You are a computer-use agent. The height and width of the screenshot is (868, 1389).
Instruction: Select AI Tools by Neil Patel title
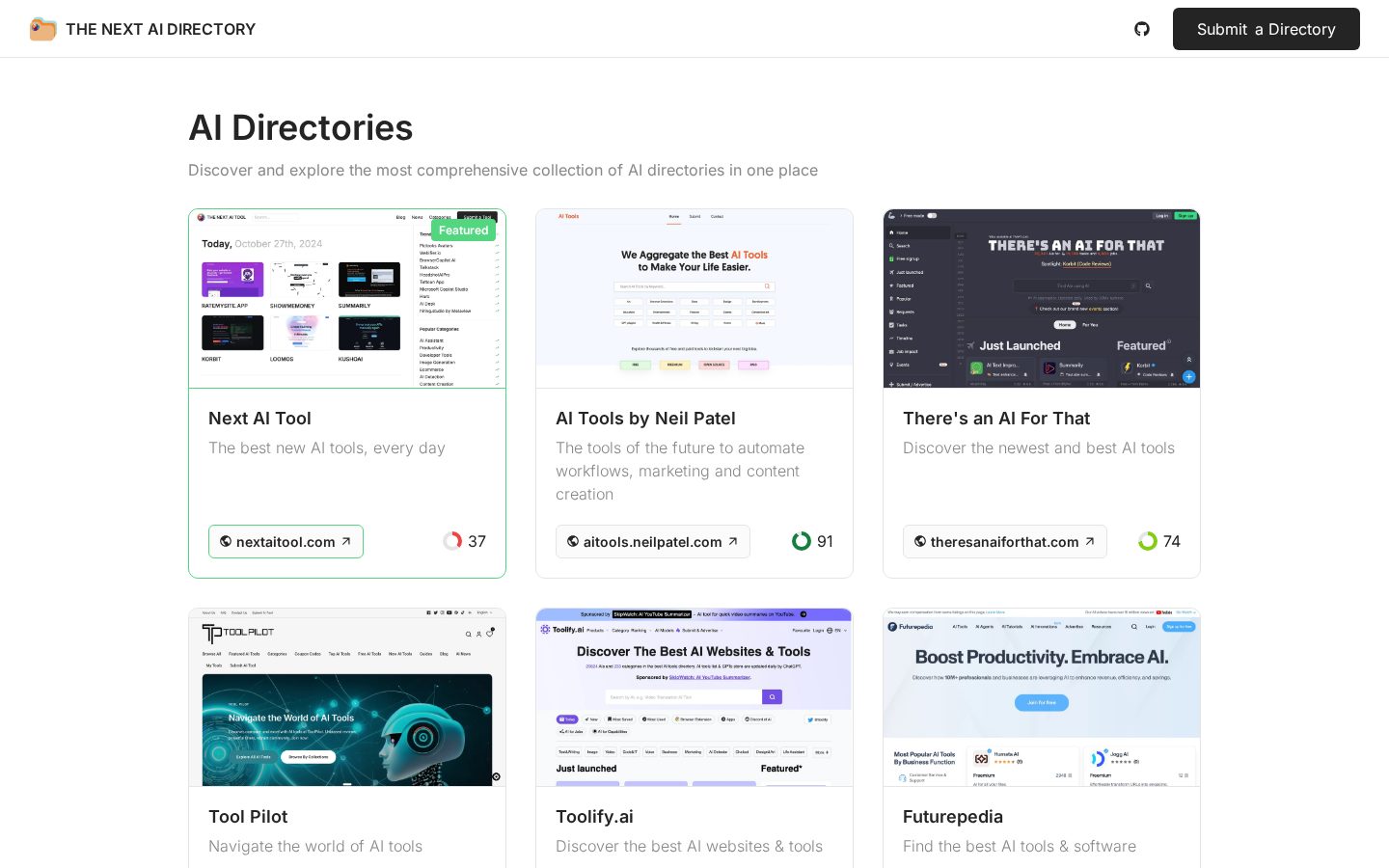click(645, 419)
